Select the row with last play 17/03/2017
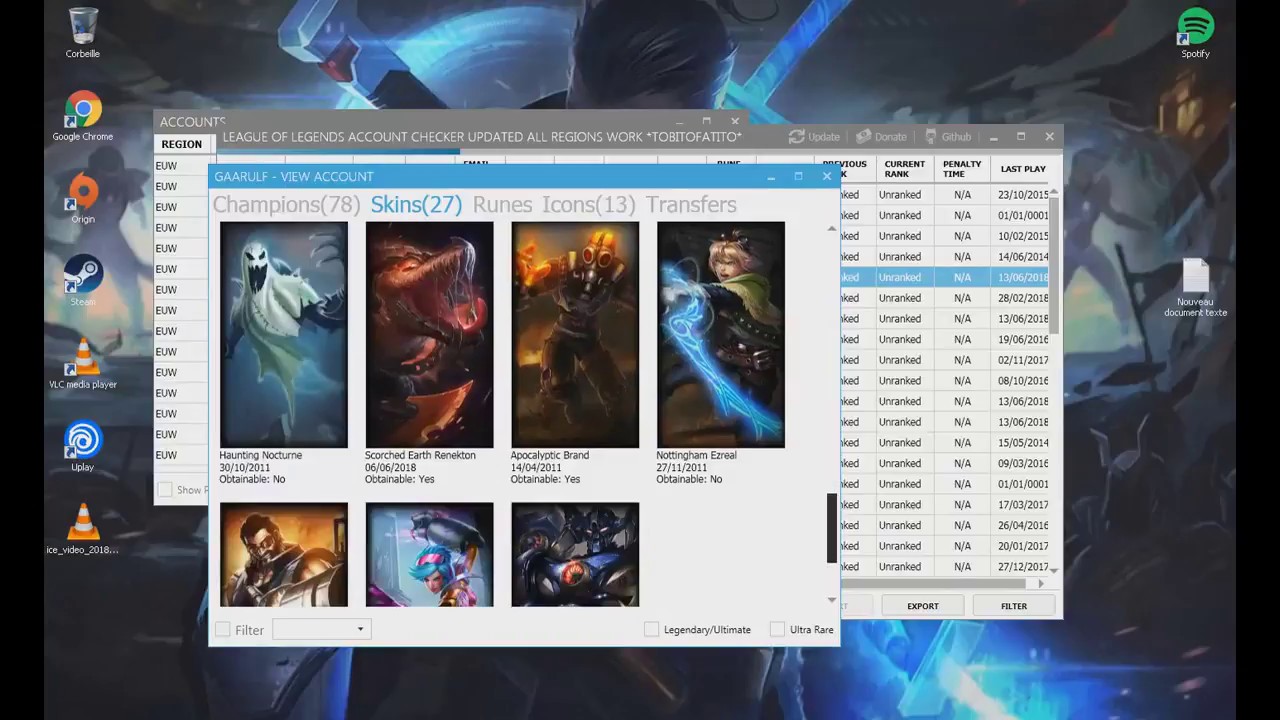This screenshot has height=720, width=1280. 944,504
